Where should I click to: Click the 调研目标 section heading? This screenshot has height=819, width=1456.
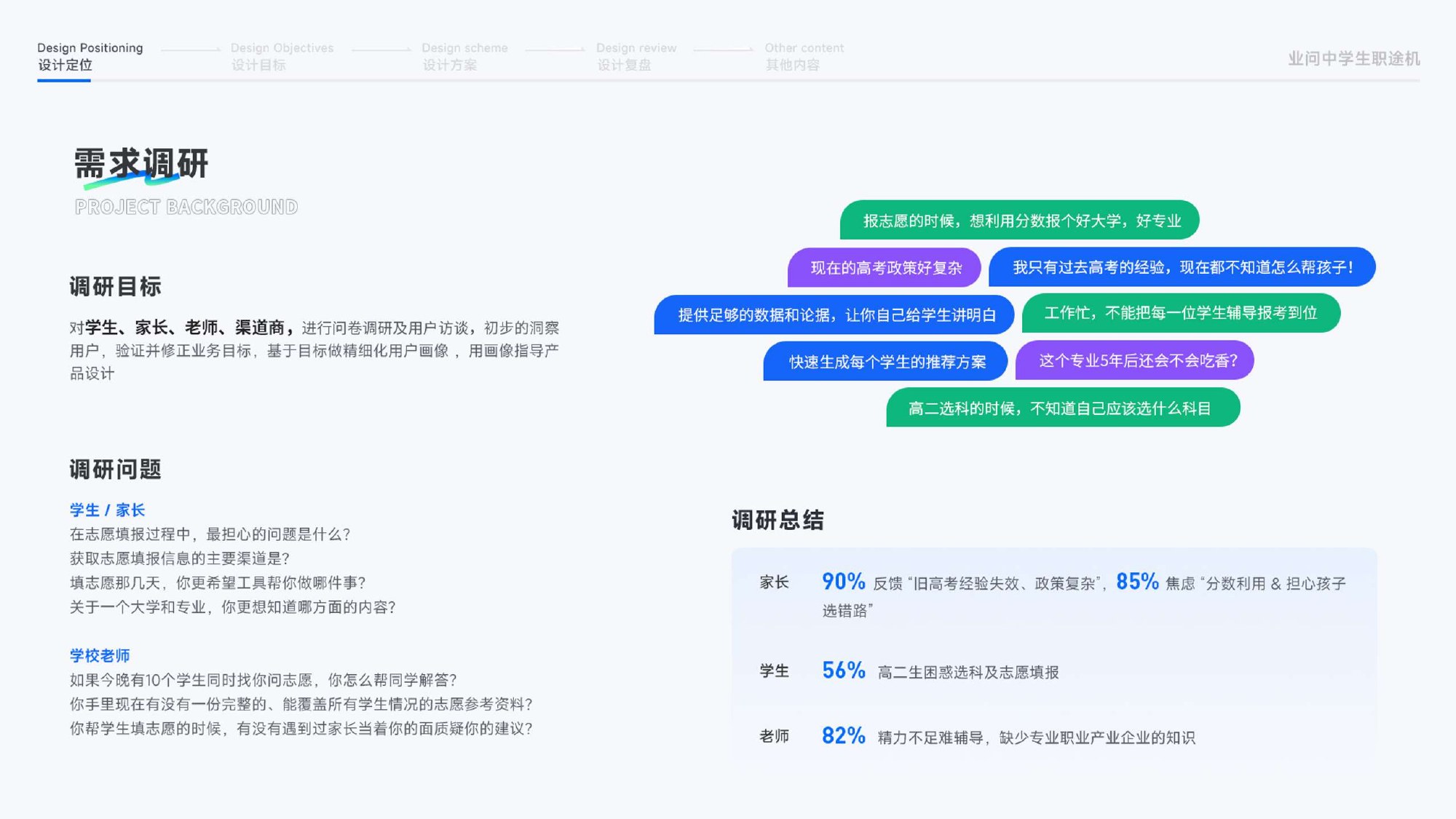115,286
